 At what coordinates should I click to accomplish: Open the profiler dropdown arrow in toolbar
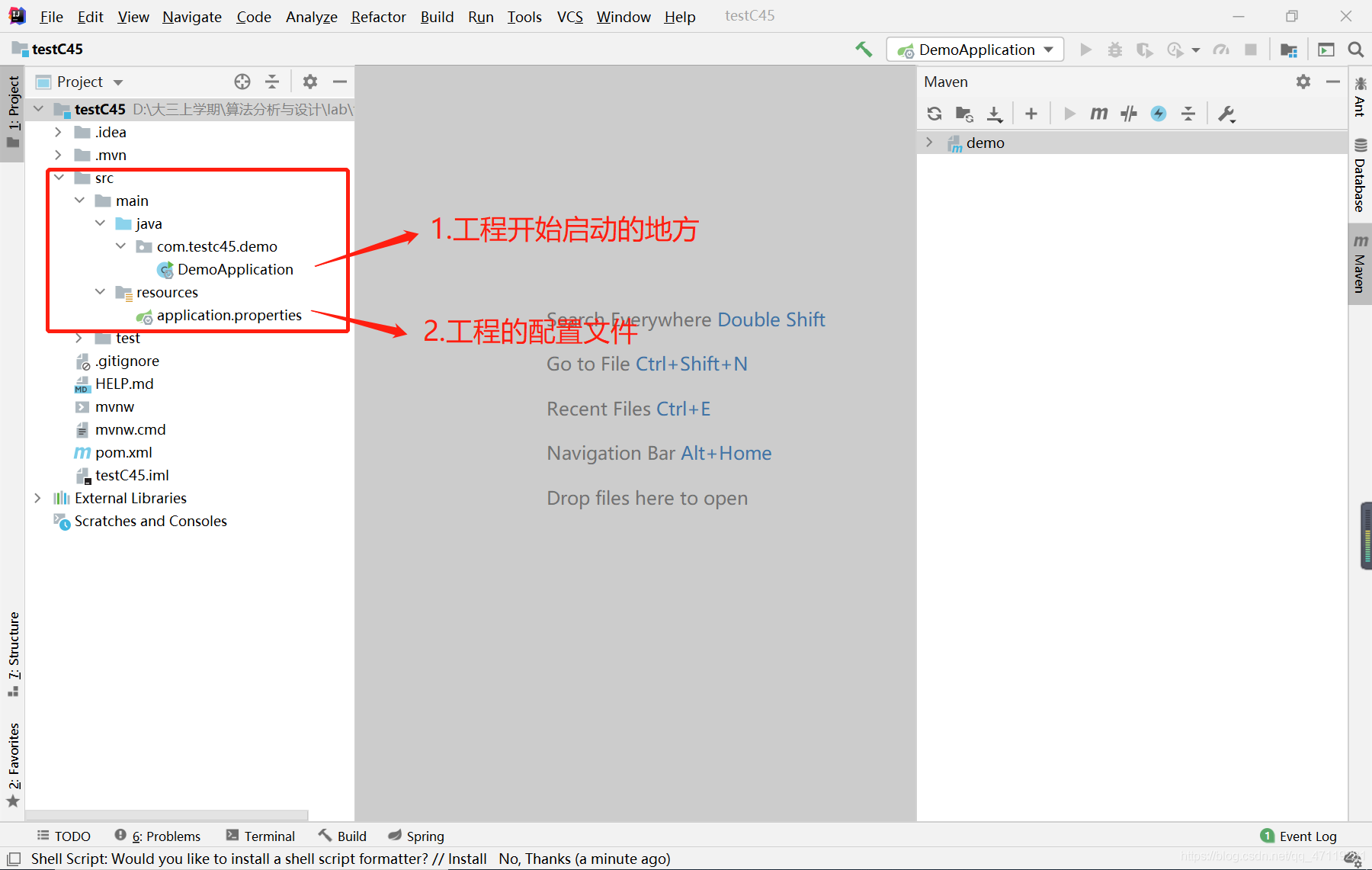(1195, 50)
